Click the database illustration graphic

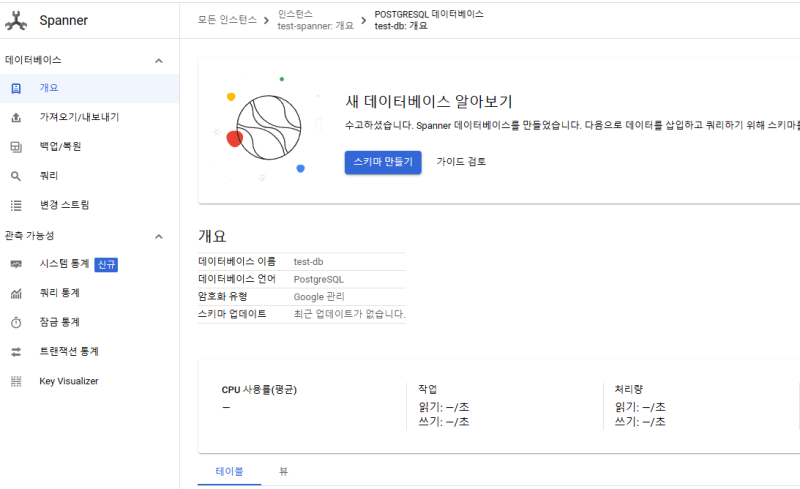coord(268,128)
